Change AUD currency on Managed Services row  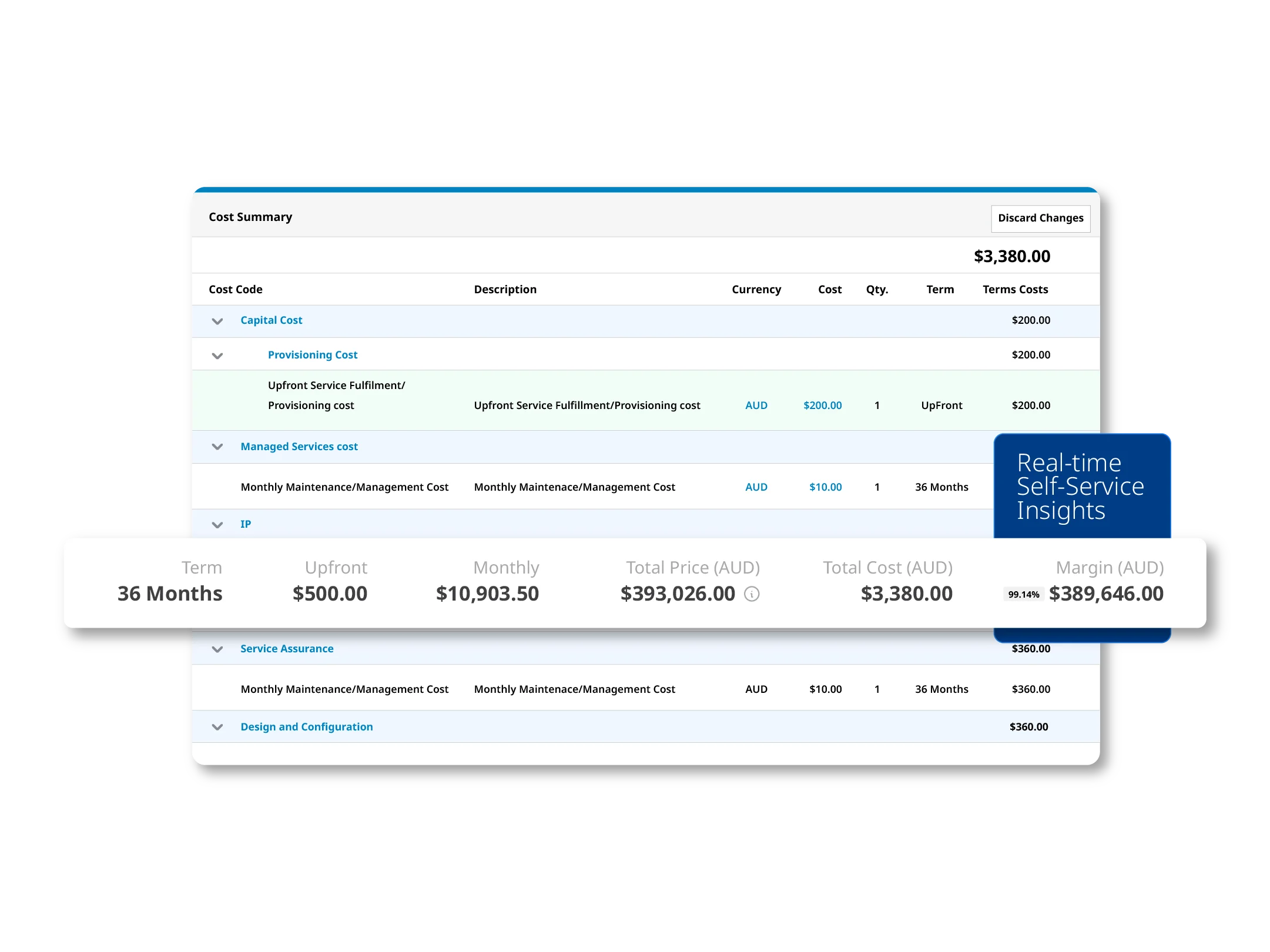756,487
